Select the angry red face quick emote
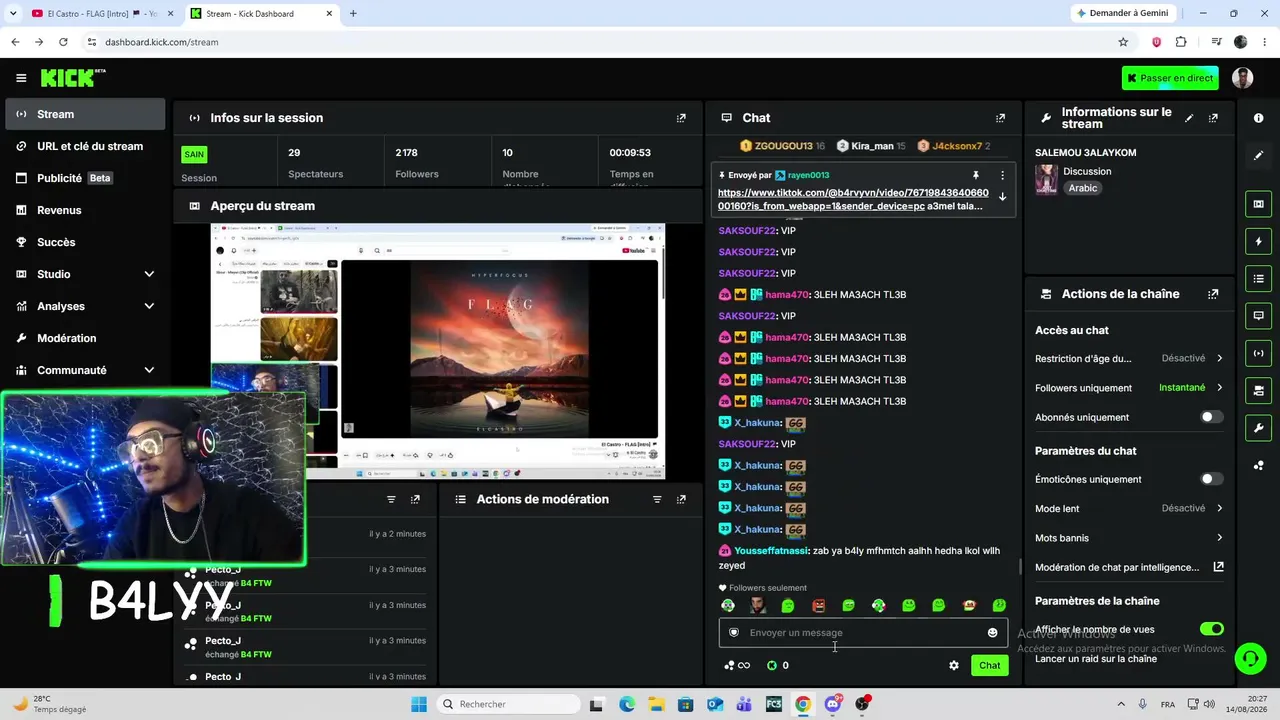Screen dimensions: 1280x720 818,605
